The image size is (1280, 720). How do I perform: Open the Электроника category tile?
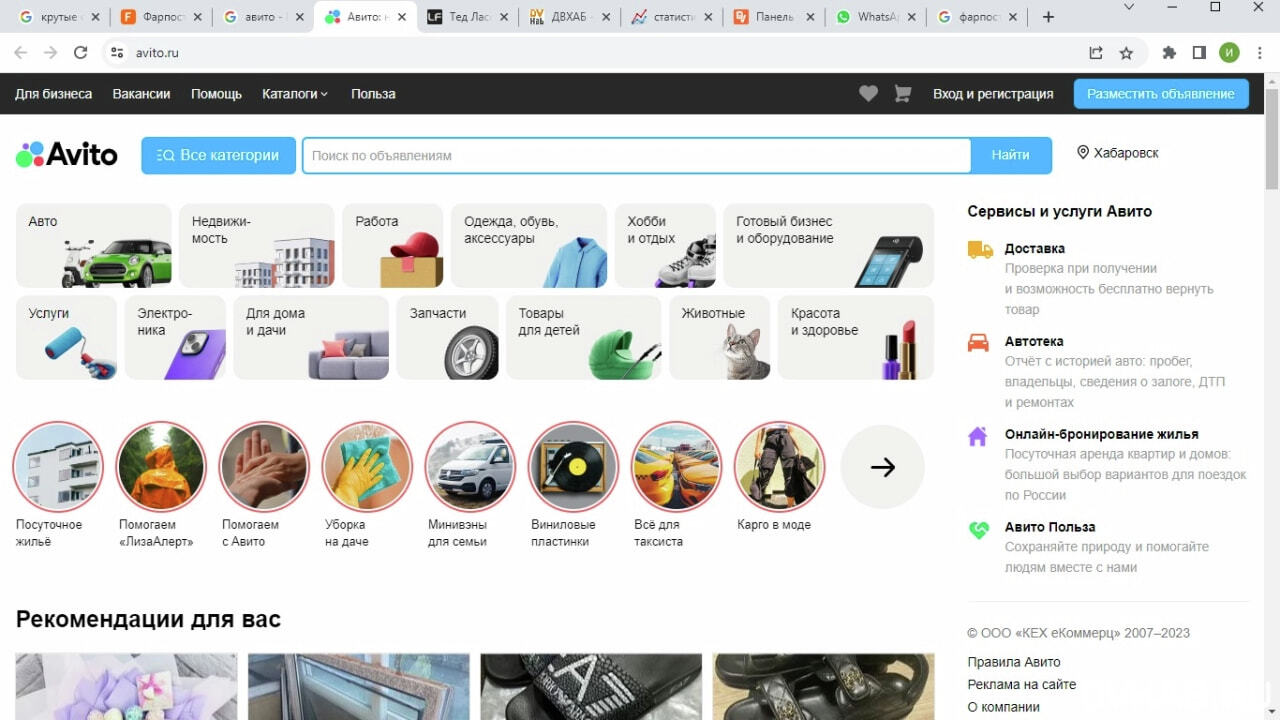175,337
